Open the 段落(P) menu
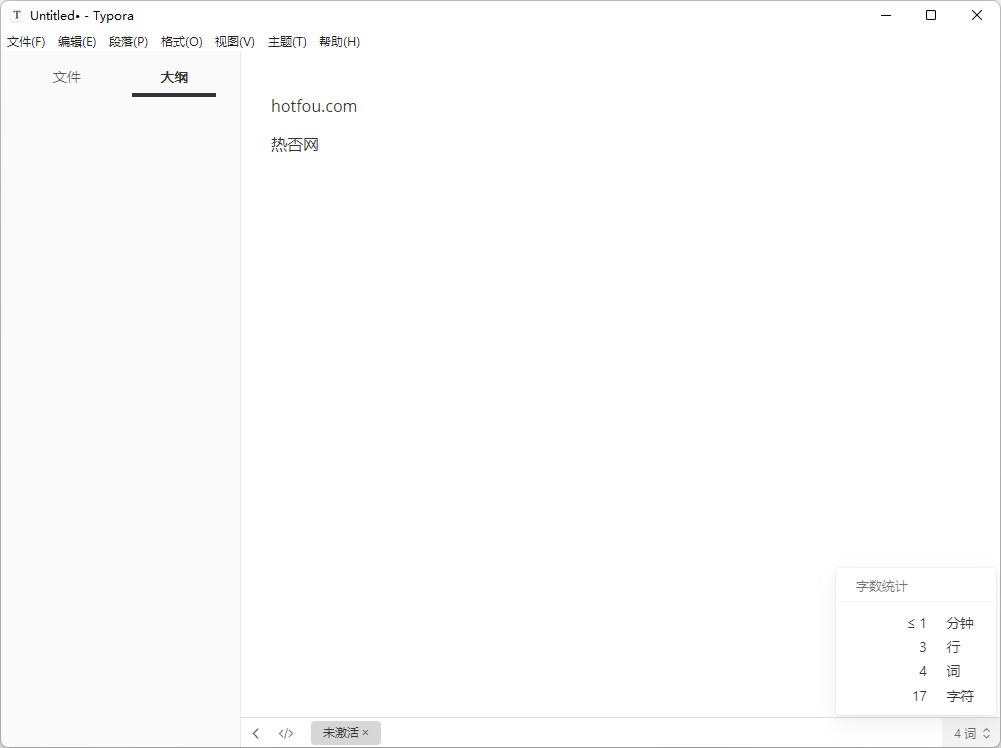This screenshot has height=748, width=1001. click(x=128, y=41)
